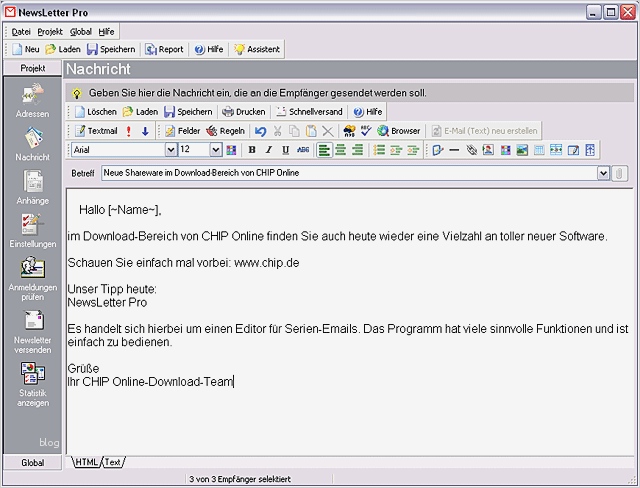
Task: Click the undo arrow icon
Action: [260, 131]
